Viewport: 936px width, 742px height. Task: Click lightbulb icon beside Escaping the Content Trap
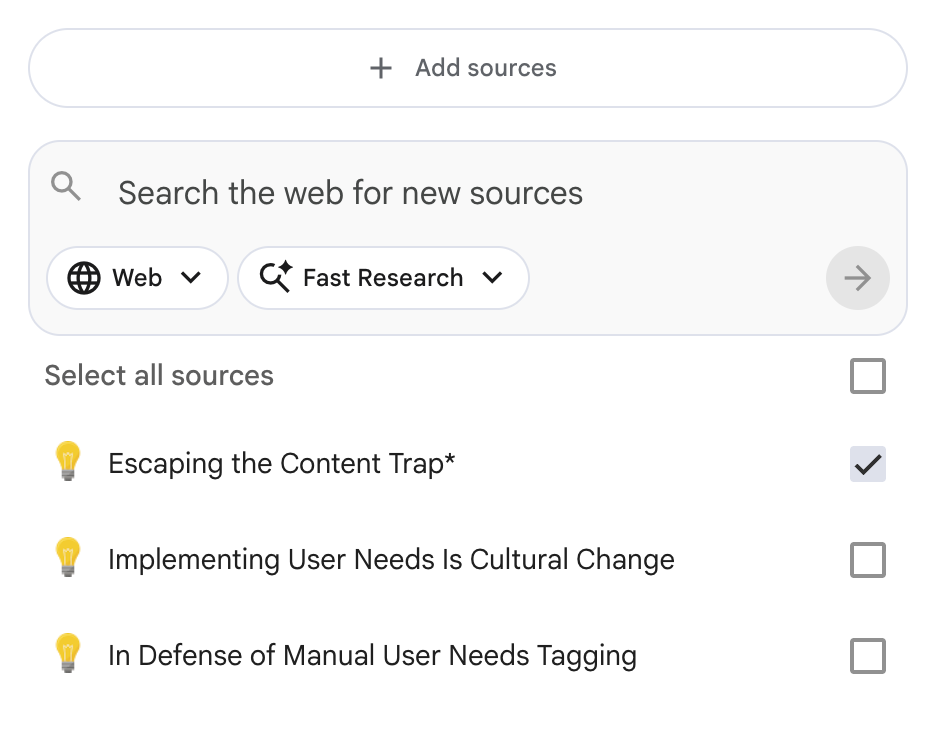(68, 463)
